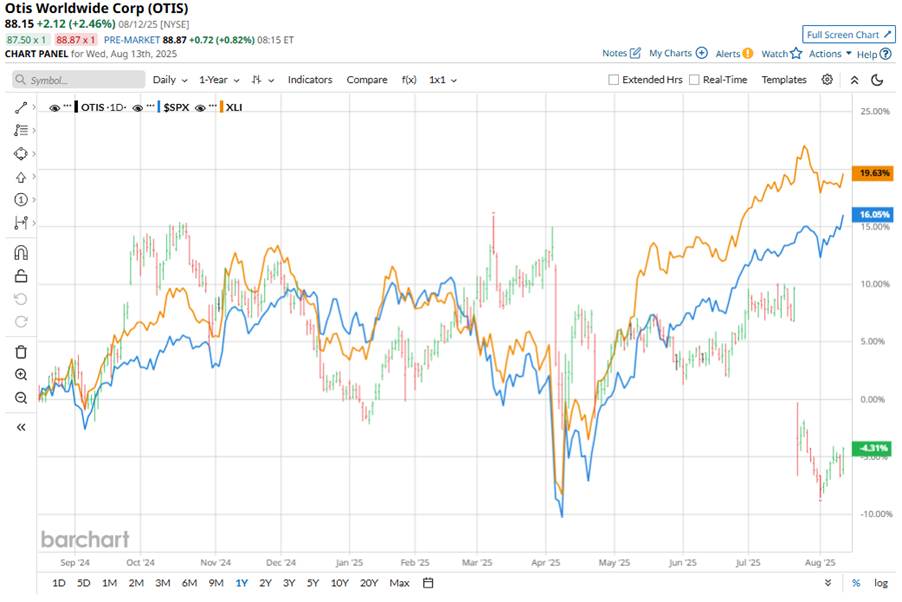Image resolution: width=902 pixels, height=602 pixels.
Task: Open the Compare menu
Action: 366,80
